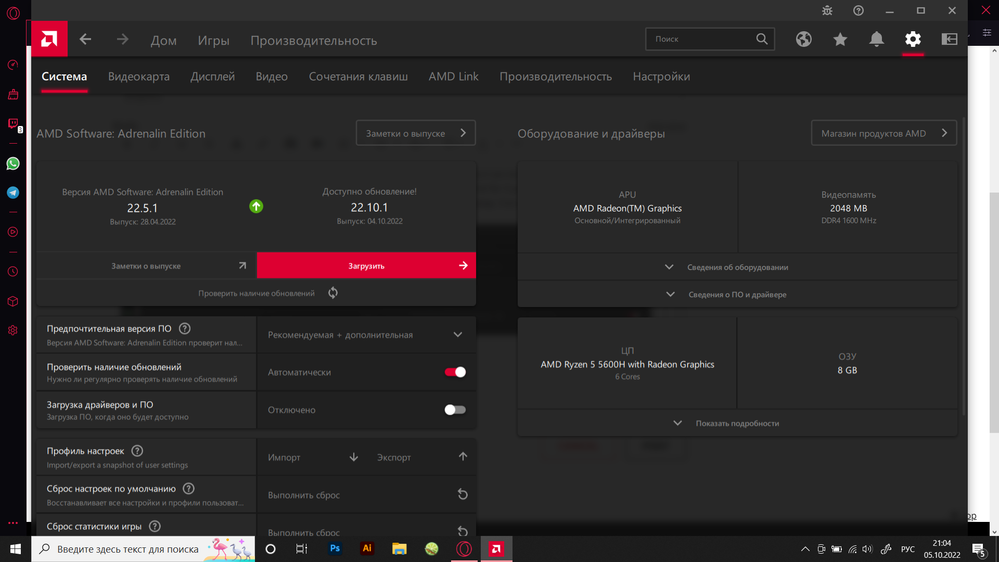999x562 pixels.
Task: Show help for Предпочтительная версия ПО
Action: click(x=185, y=329)
